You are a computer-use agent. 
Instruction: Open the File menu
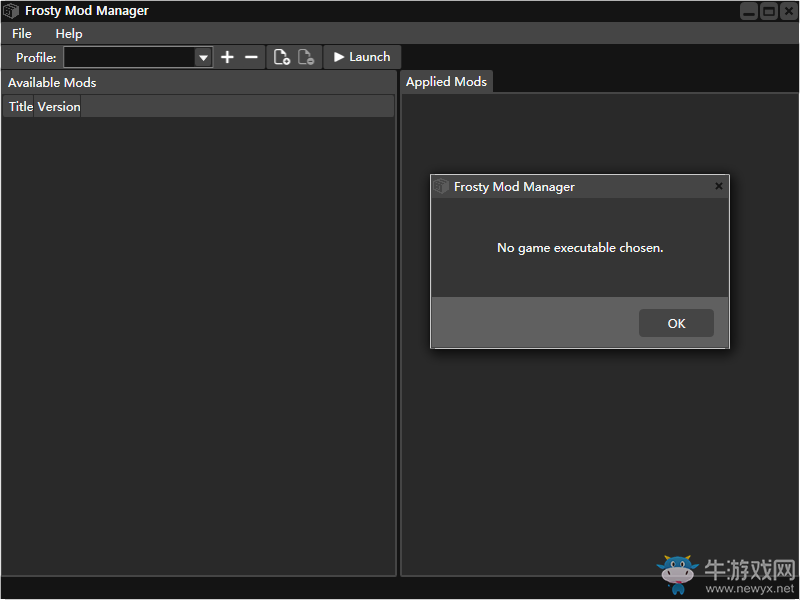pyautogui.click(x=21, y=34)
